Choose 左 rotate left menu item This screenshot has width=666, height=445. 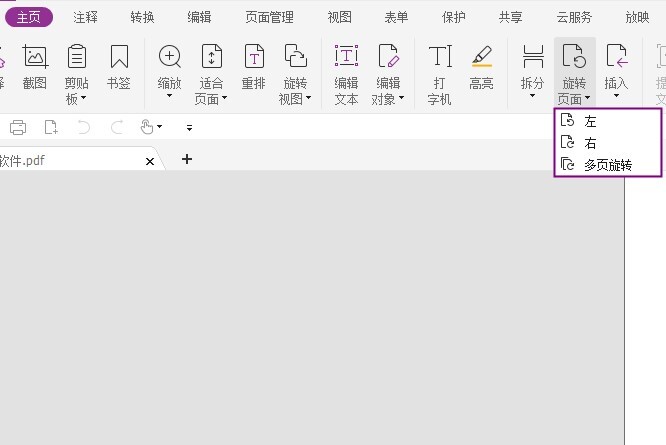pos(608,121)
